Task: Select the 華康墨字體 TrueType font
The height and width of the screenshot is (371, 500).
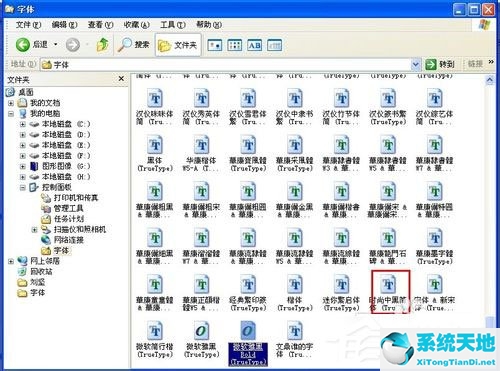Action: (435, 247)
